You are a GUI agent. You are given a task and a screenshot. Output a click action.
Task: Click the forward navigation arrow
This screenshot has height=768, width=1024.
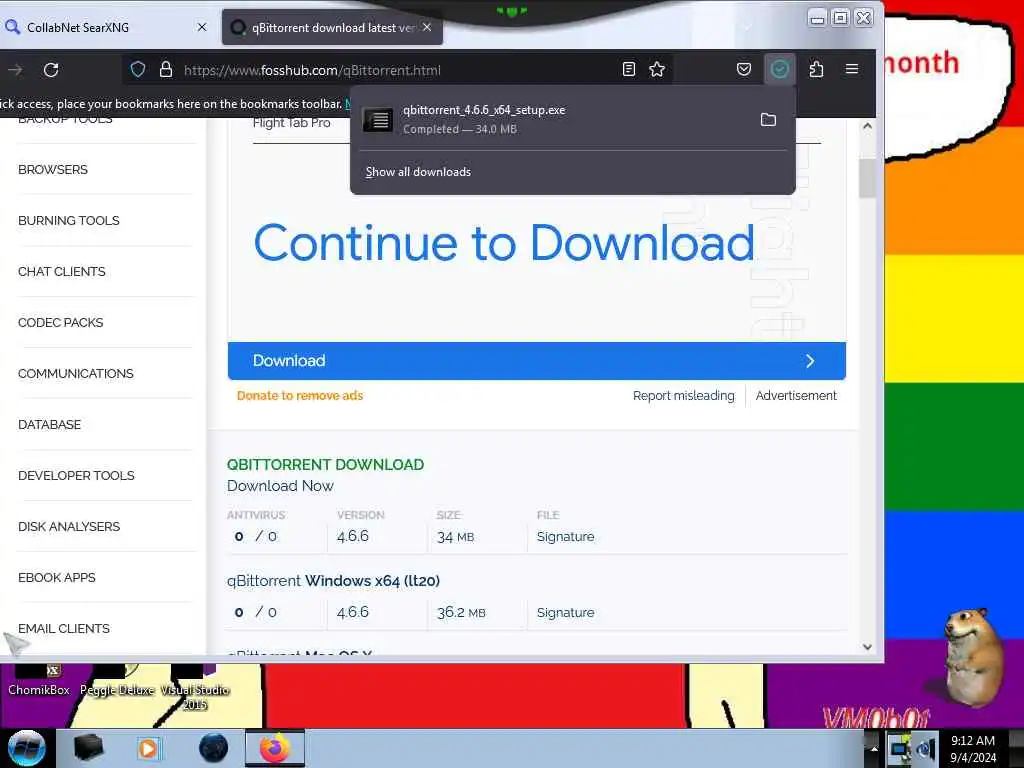[x=15, y=70]
